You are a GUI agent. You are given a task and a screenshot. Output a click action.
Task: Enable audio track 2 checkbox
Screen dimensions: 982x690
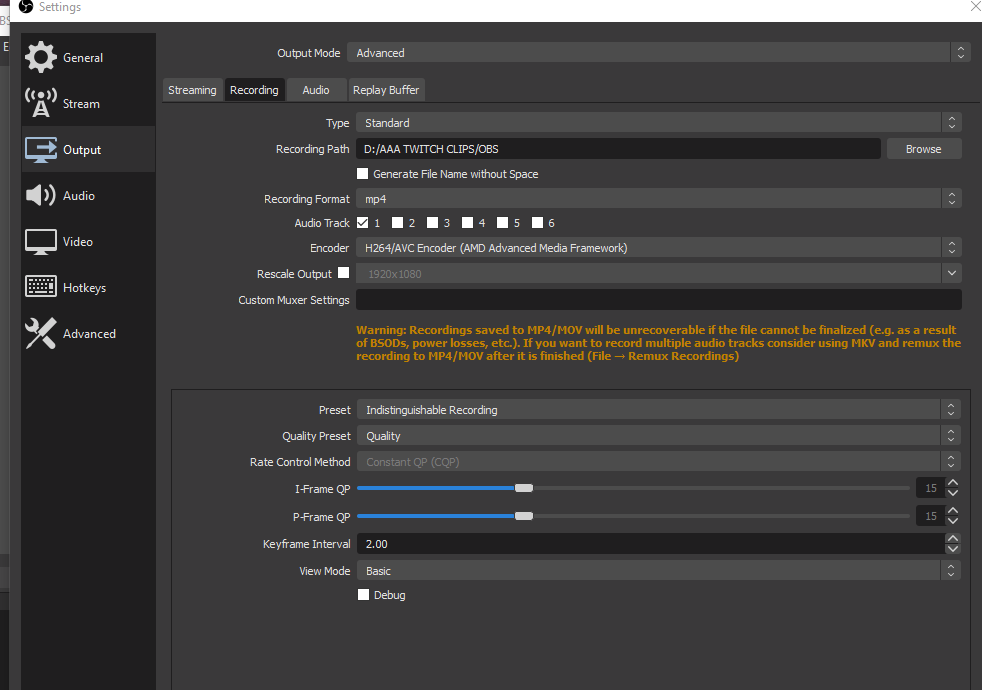pyautogui.click(x=397, y=222)
